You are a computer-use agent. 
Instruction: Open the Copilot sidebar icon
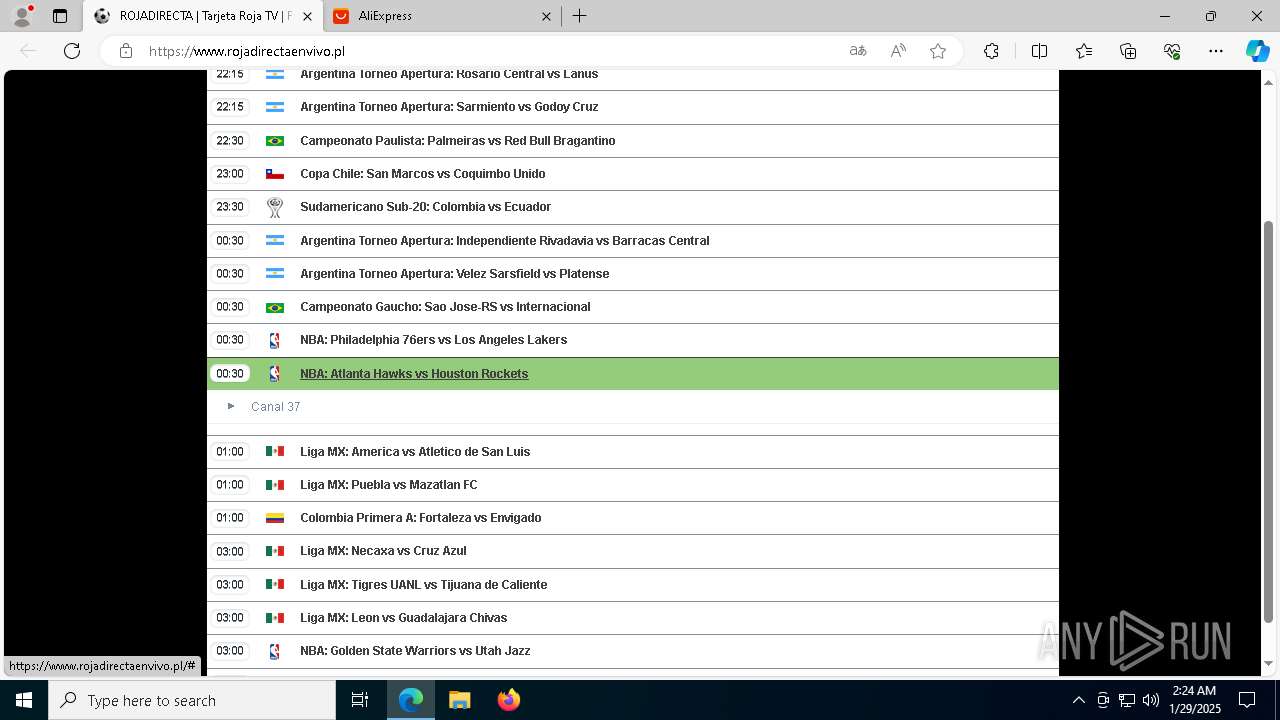[1257, 51]
